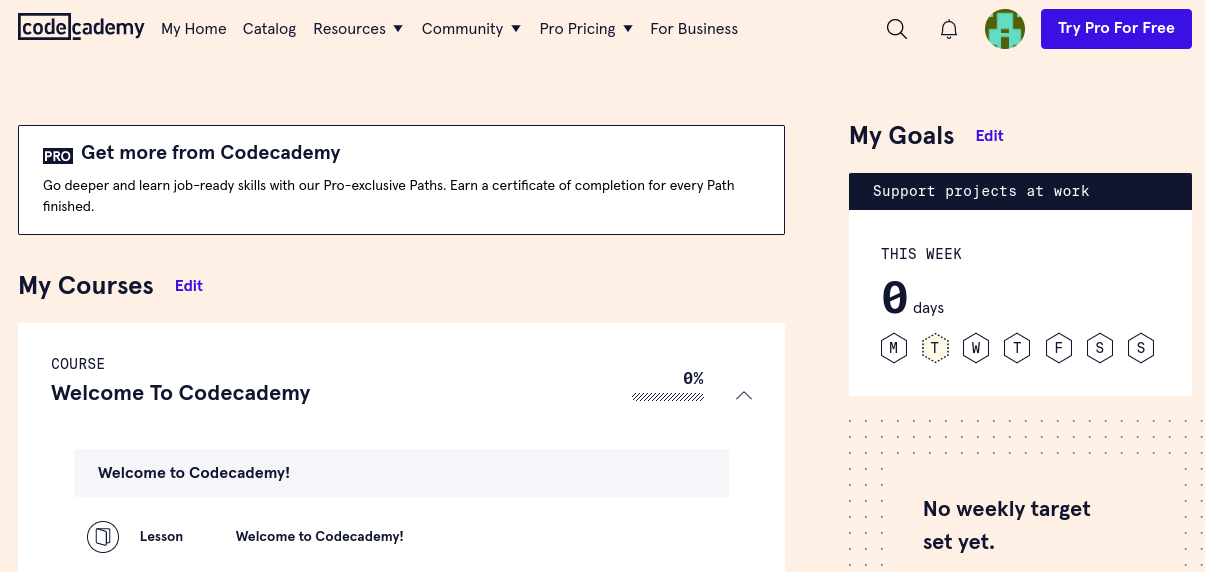Open the search icon

[x=897, y=29]
